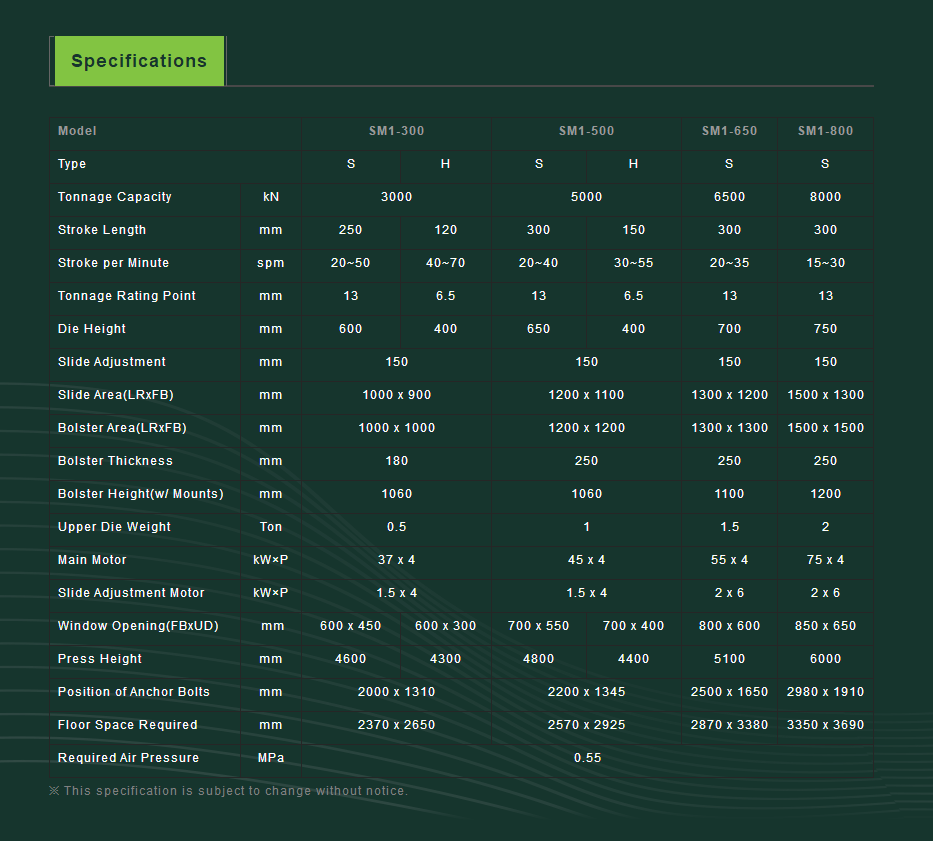
Task: Select the Press Height value 6000
Action: (x=825, y=659)
